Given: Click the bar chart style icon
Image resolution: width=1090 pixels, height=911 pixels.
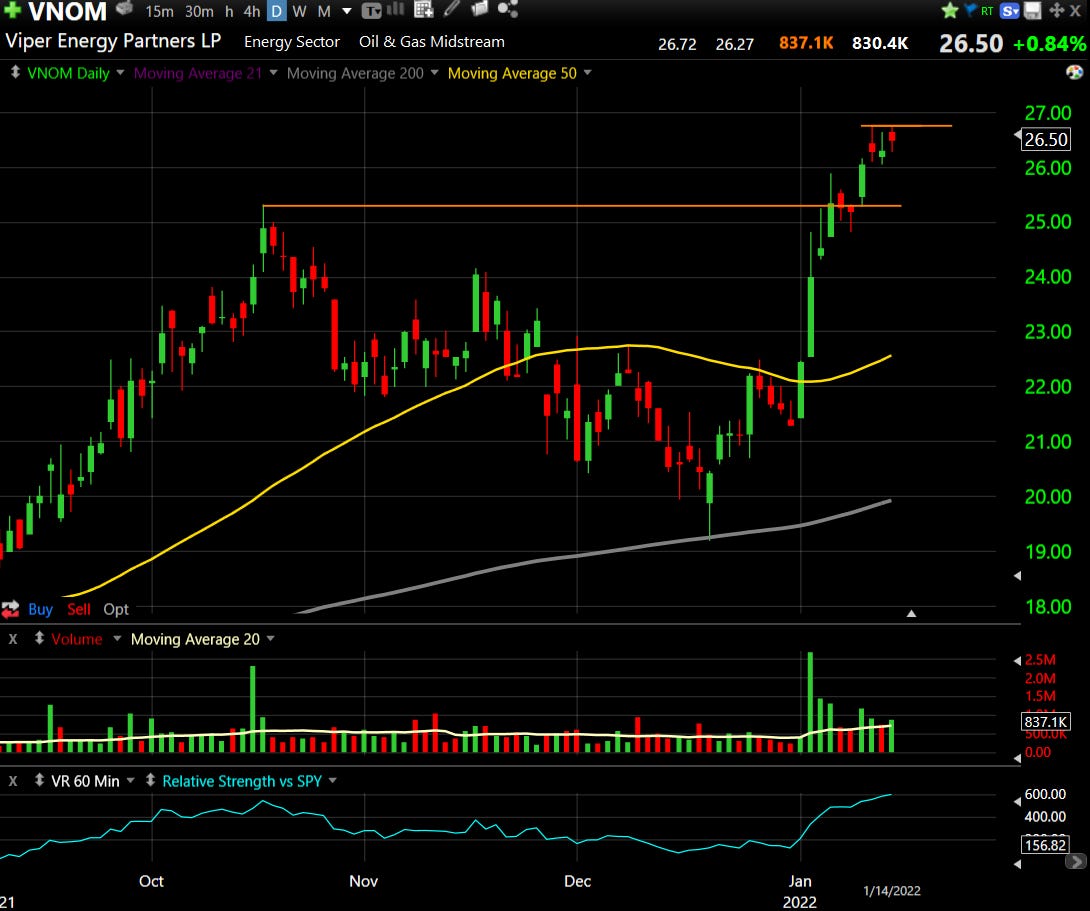Looking at the screenshot, I should coord(395,9).
